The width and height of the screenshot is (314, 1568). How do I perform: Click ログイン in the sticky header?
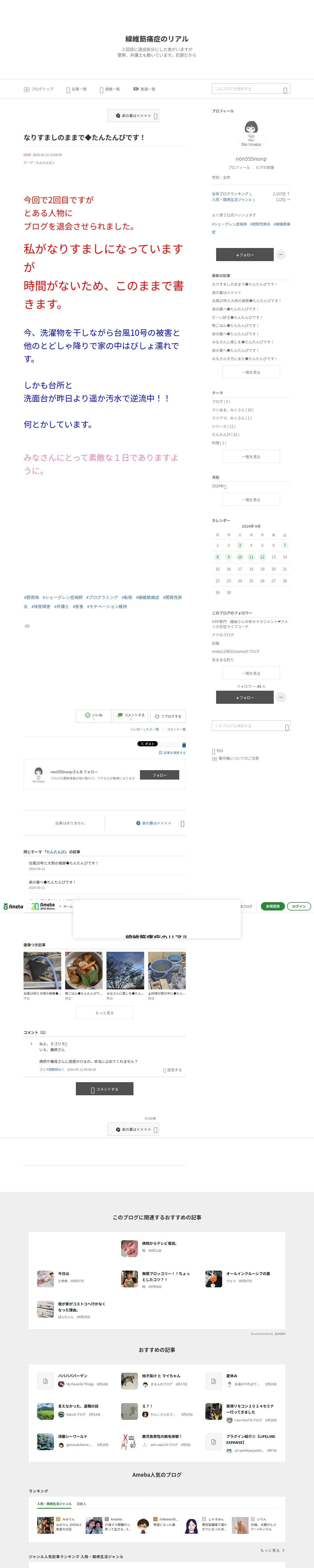pyautogui.click(x=299, y=906)
